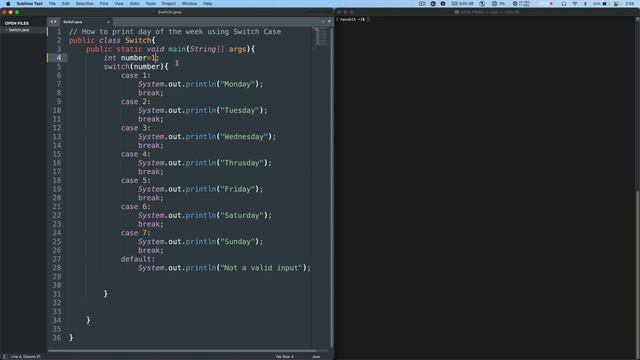Click the OPEN FILES sidebar header
The height and width of the screenshot is (360, 640).
point(17,23)
